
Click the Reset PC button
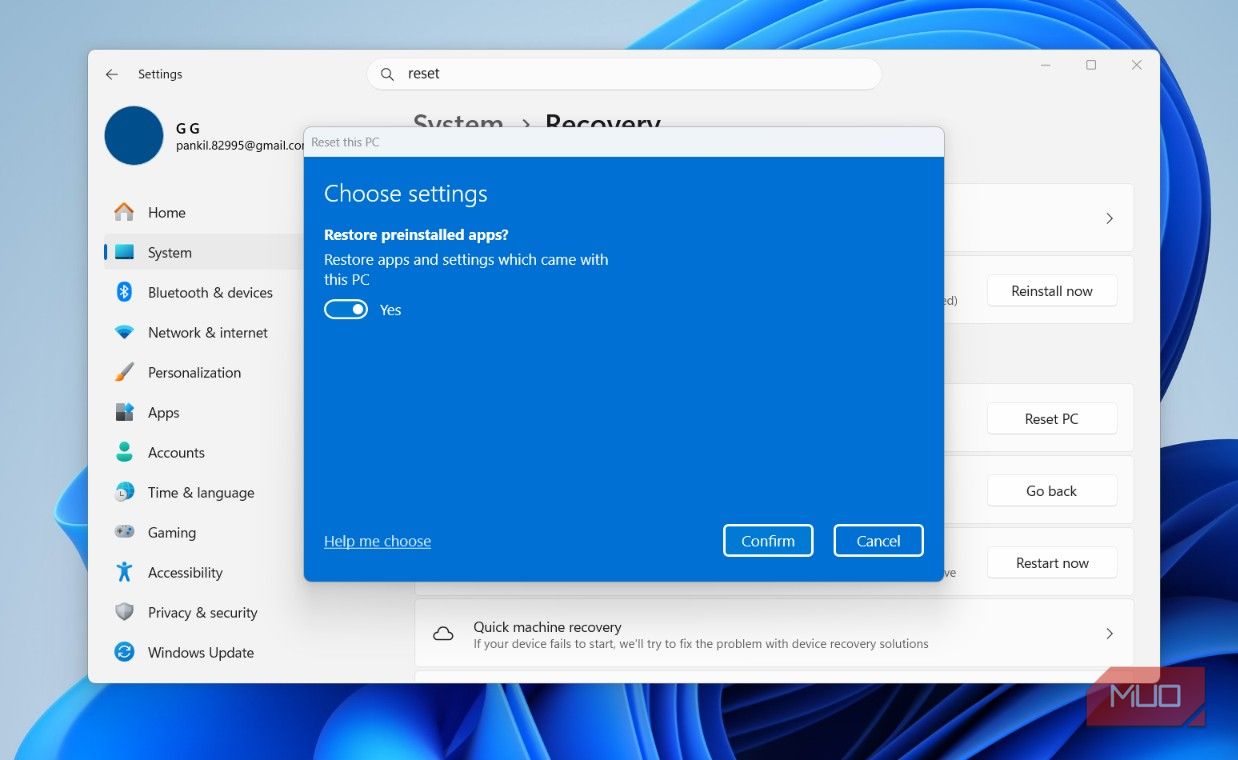click(x=1052, y=419)
